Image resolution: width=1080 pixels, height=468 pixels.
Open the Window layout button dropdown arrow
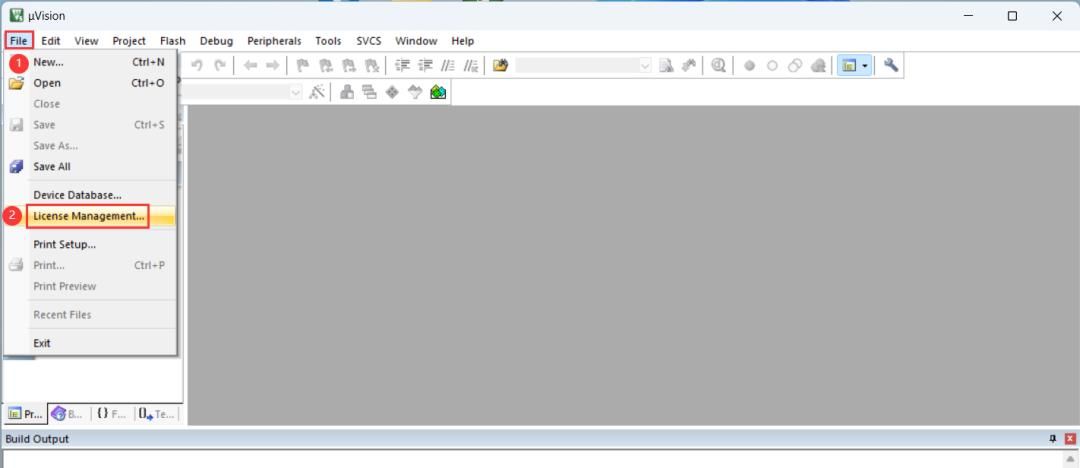(865, 65)
